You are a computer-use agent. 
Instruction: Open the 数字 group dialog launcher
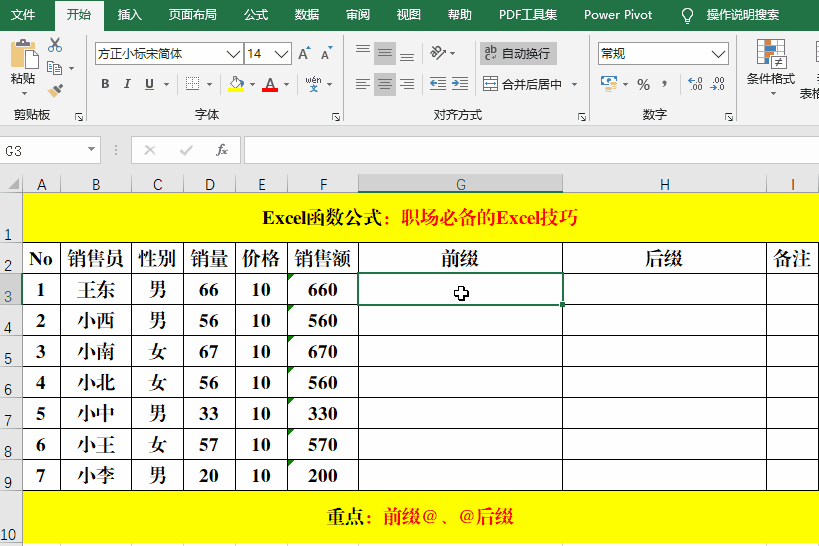pos(729,117)
